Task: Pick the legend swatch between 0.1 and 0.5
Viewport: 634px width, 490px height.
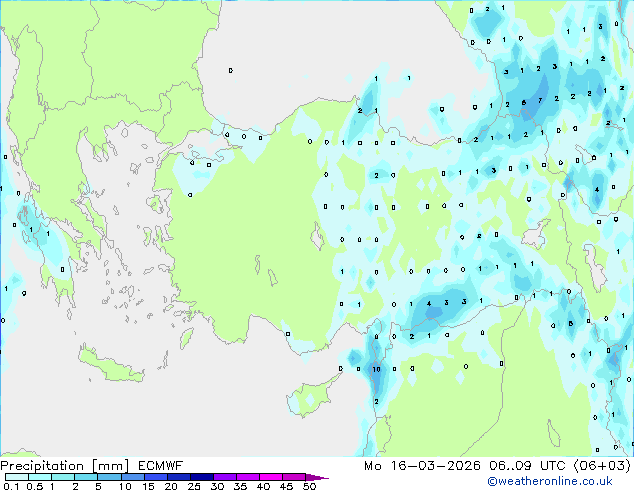Action: pyautogui.click(x=17, y=477)
